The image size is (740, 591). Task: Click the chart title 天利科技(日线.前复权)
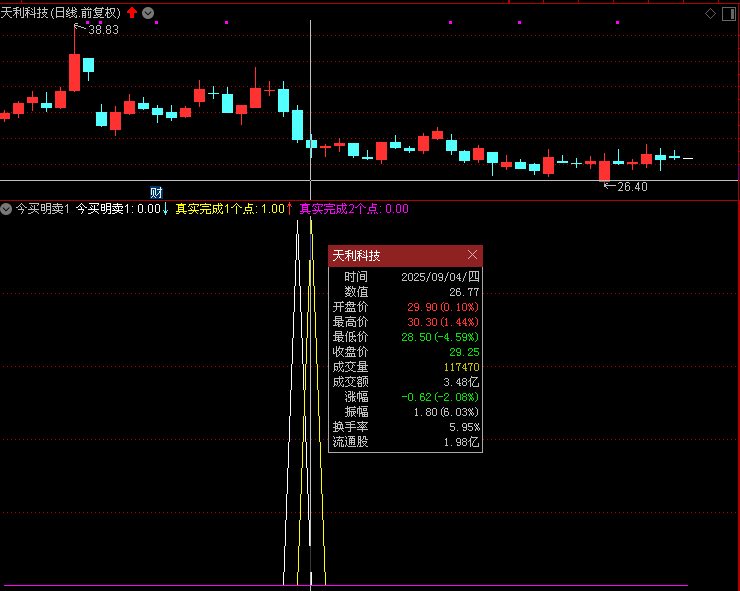coord(61,13)
